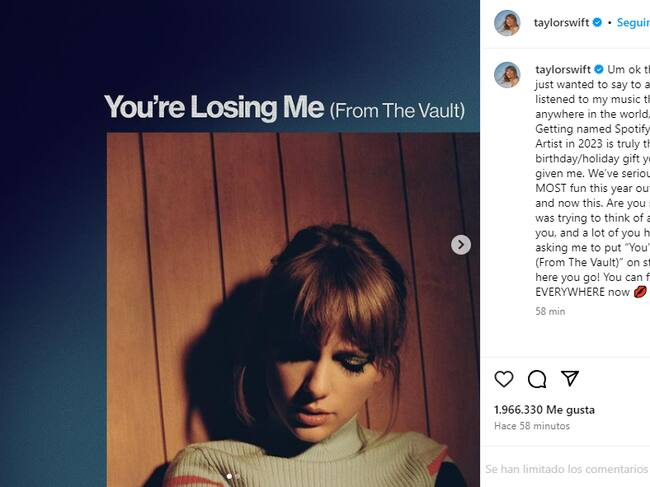The height and width of the screenshot is (487, 650).
Task: Open the profile picture in the post header
Action: (x=507, y=23)
